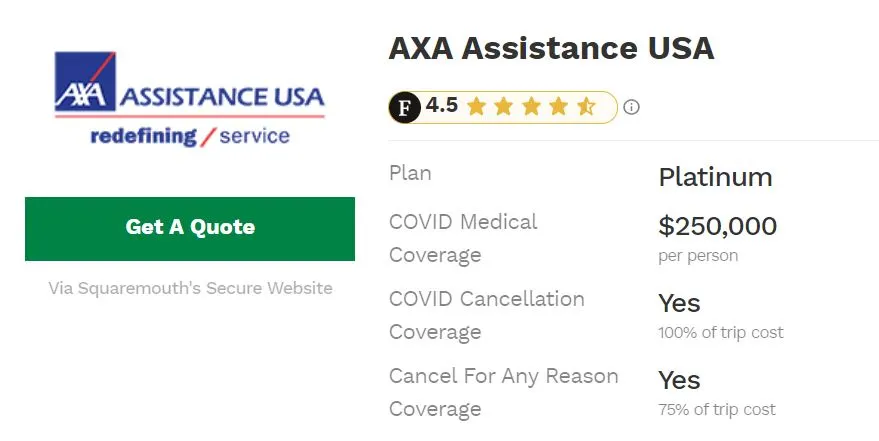This screenshot has width=879, height=441.
Task: Click the fourth gold rating star
Action: tap(558, 106)
